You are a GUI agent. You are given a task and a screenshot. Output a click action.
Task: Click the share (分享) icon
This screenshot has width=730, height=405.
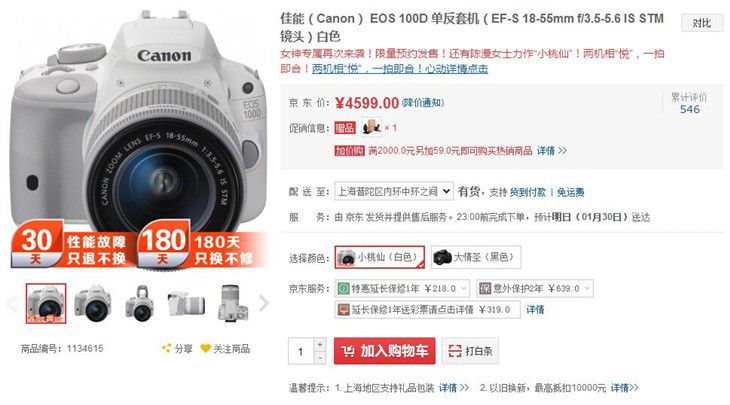(166, 348)
